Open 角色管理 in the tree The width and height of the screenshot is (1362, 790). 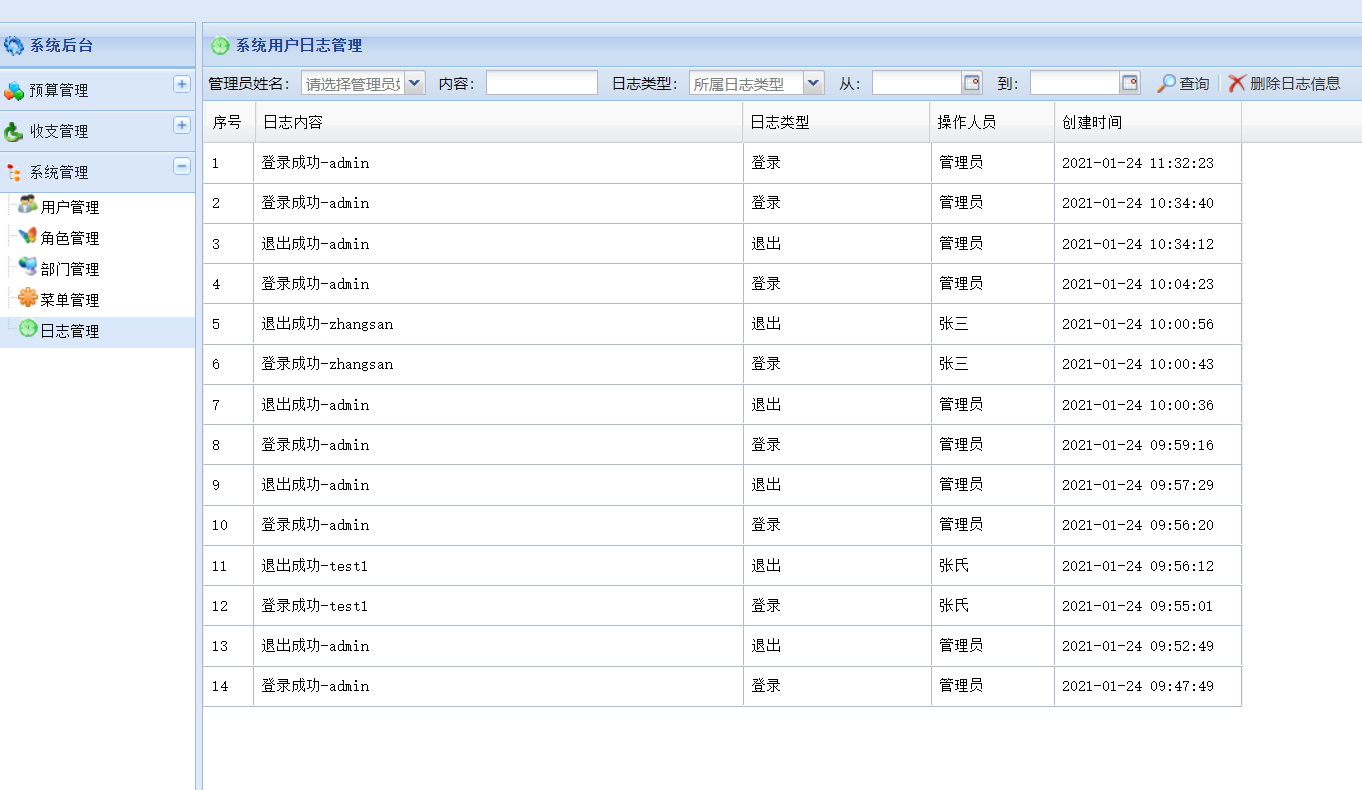point(70,238)
